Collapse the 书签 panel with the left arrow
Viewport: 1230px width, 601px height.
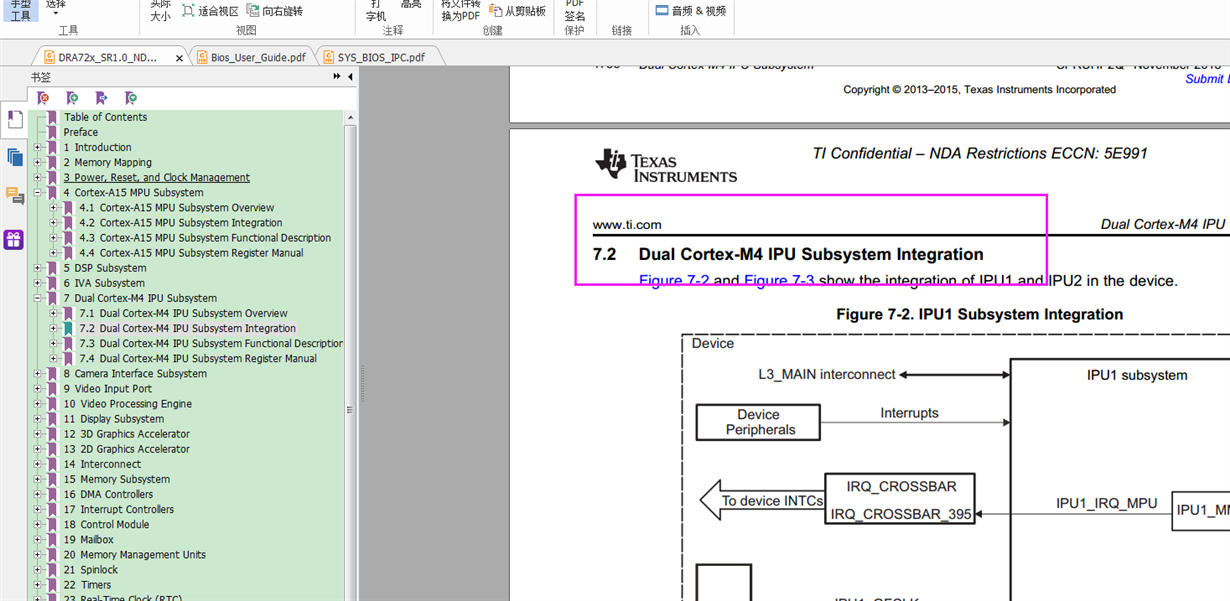click(x=351, y=77)
